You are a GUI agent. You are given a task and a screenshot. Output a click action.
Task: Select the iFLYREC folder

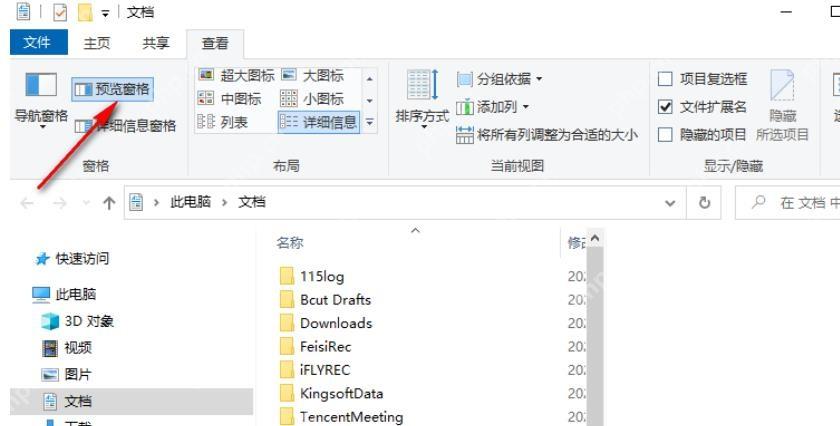[315, 370]
